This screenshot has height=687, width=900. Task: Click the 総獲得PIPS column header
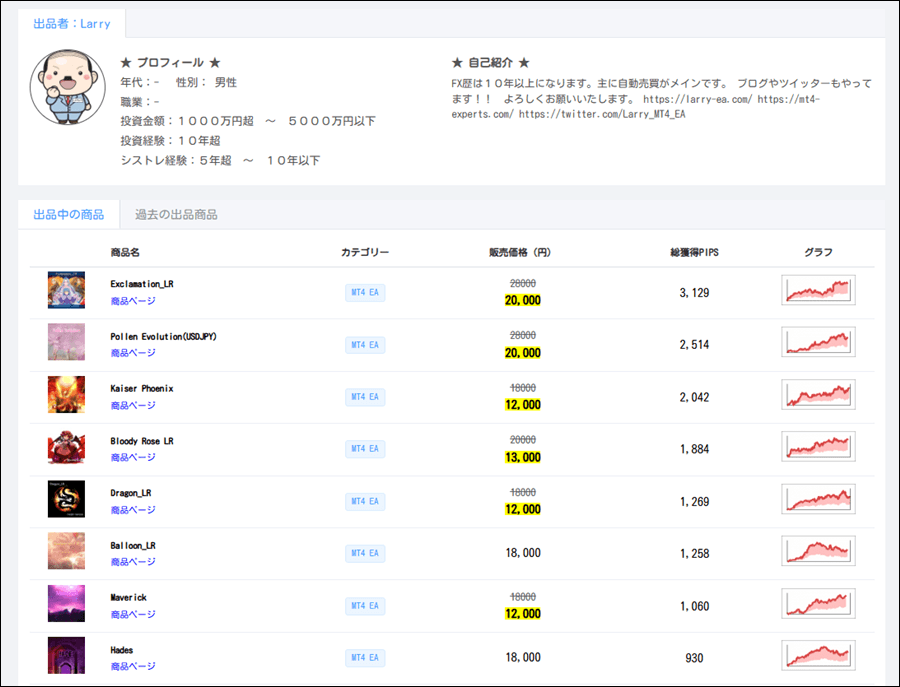[694, 252]
